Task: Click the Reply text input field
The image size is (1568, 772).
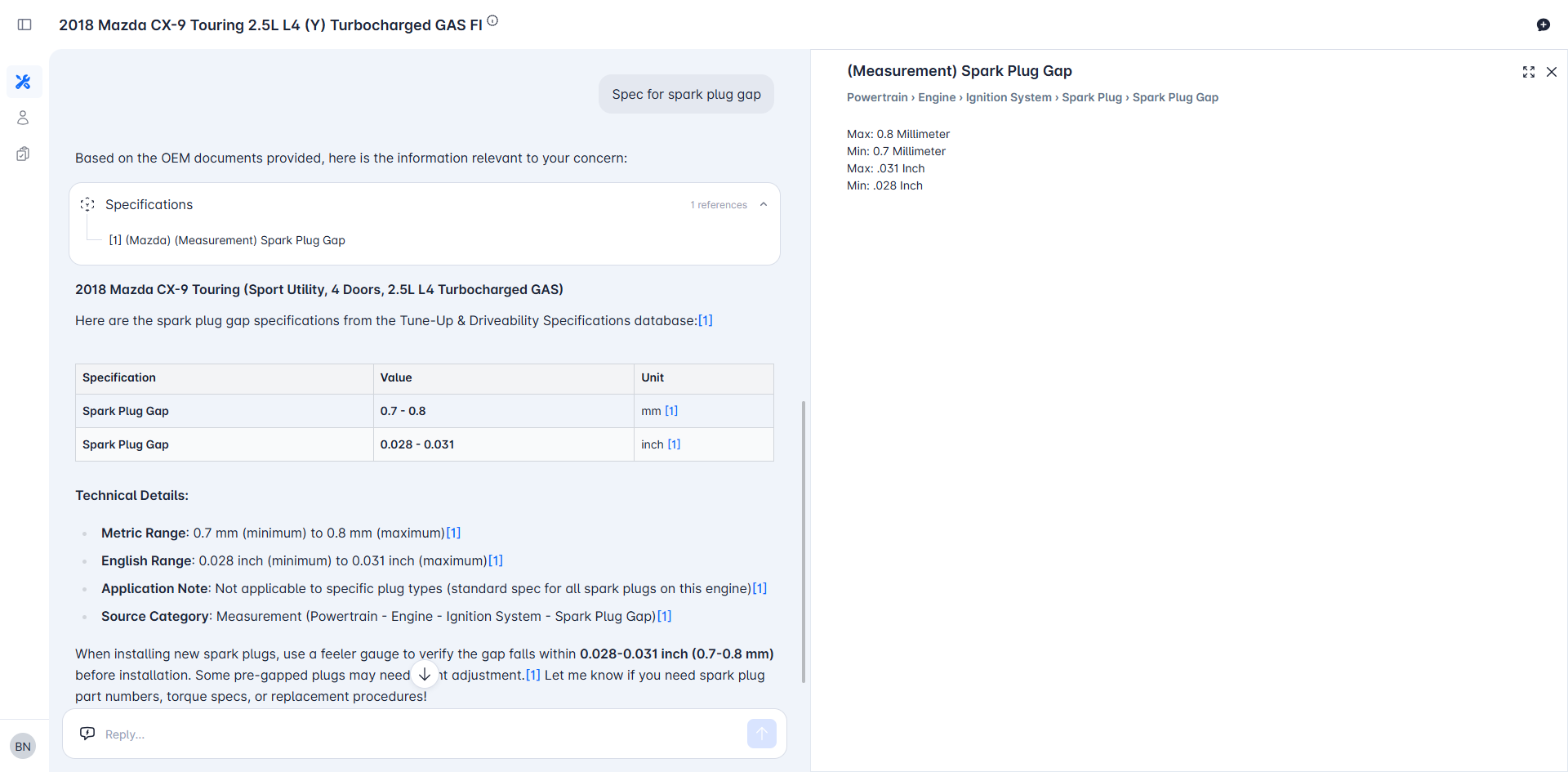Action: (x=408, y=734)
